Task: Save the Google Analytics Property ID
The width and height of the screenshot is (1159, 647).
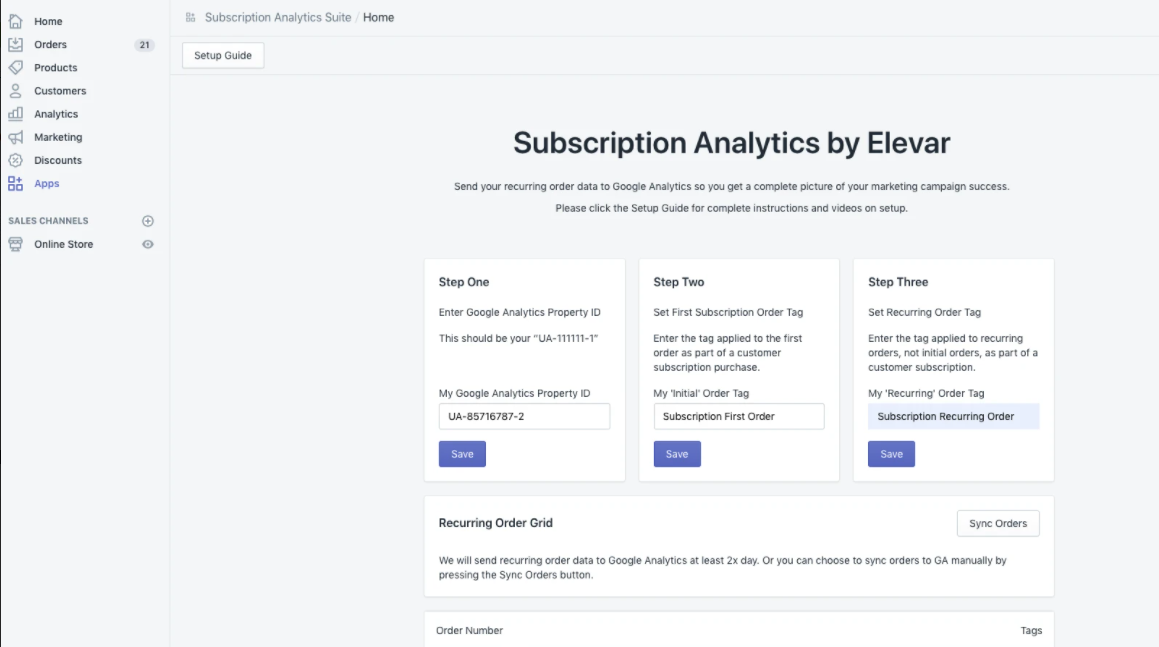Action: point(462,454)
